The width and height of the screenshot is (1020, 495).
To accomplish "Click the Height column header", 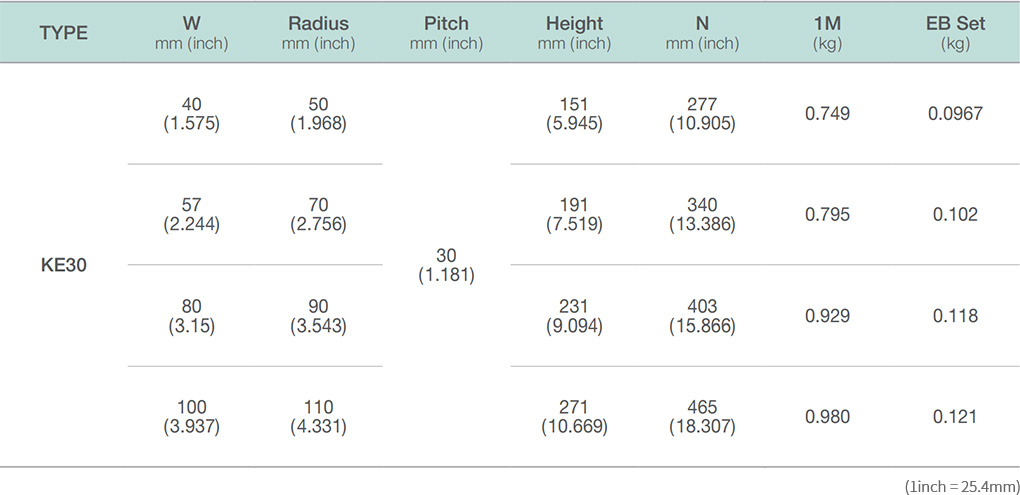I will [574, 34].
